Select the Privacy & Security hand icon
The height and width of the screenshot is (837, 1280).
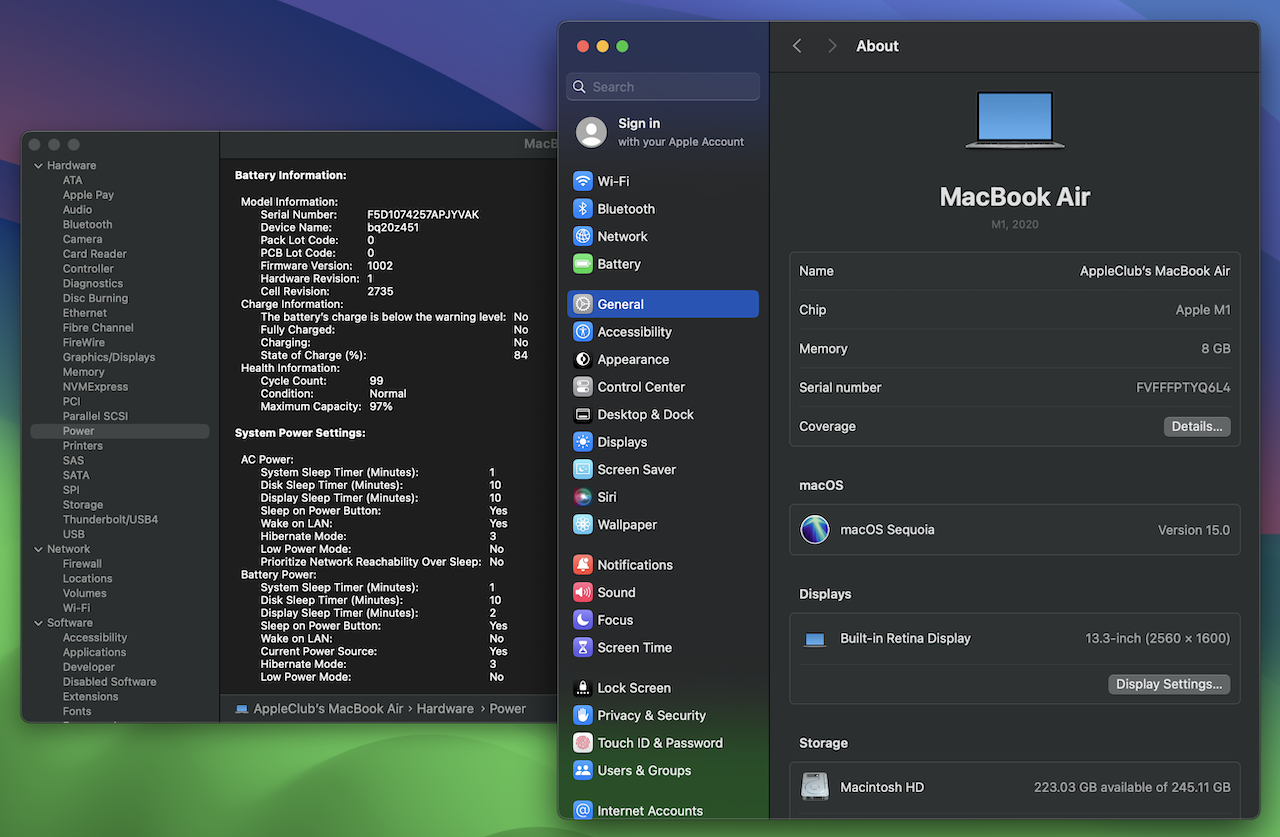583,715
